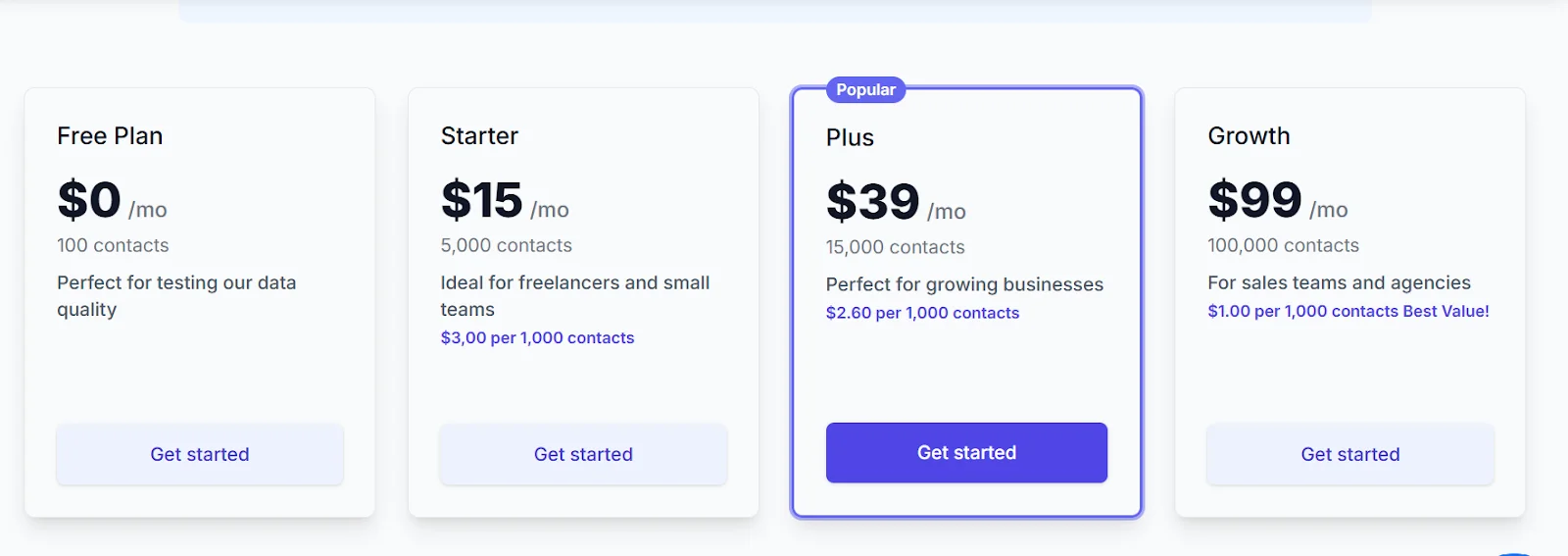Click the $15 price
This screenshot has height=556, width=1568.
click(x=481, y=201)
